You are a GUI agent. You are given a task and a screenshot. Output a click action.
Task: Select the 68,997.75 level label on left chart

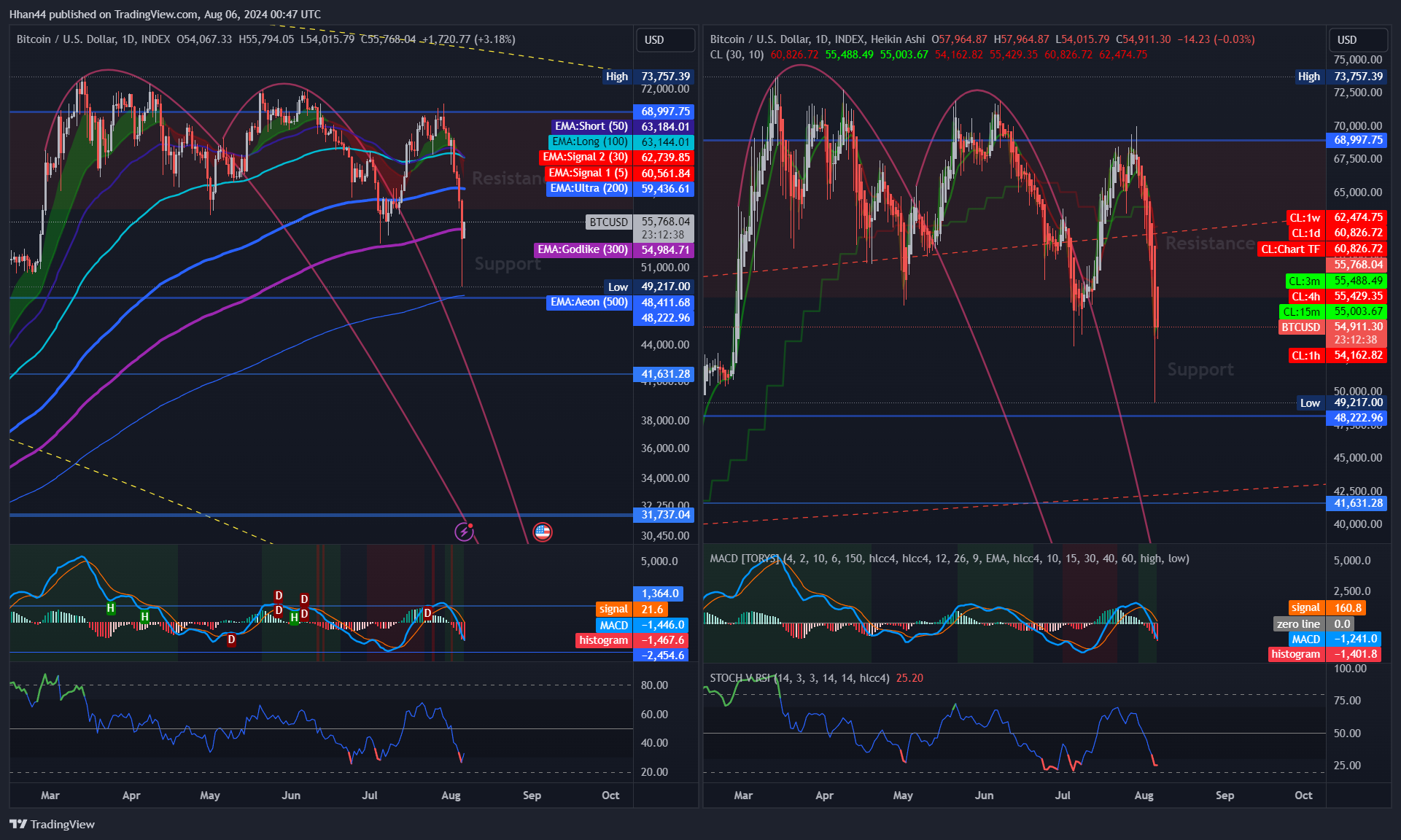point(664,112)
